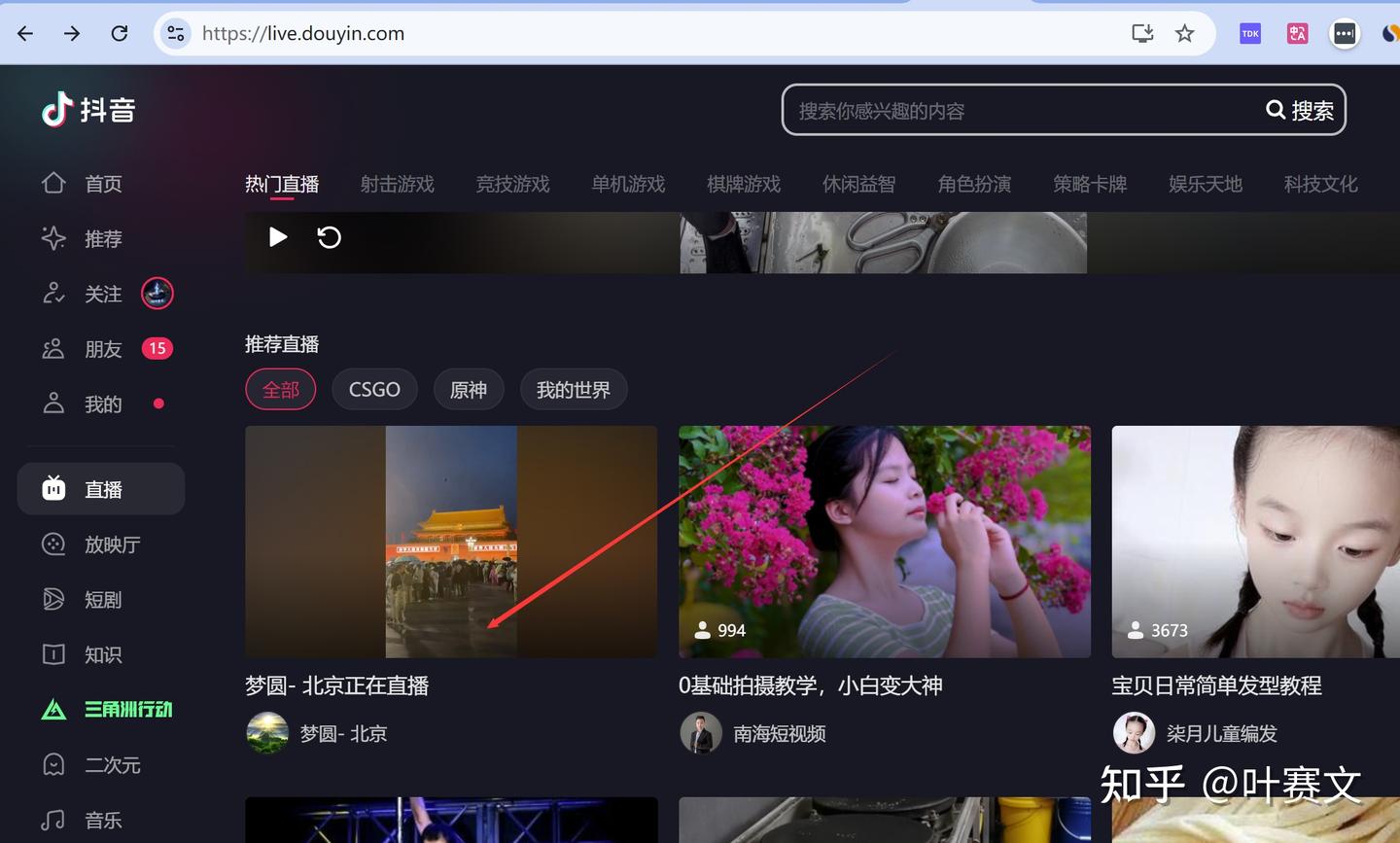Screen dimensions: 1400x843
Task: Click the 朋友 friends icon with badge 15
Action: (53, 348)
